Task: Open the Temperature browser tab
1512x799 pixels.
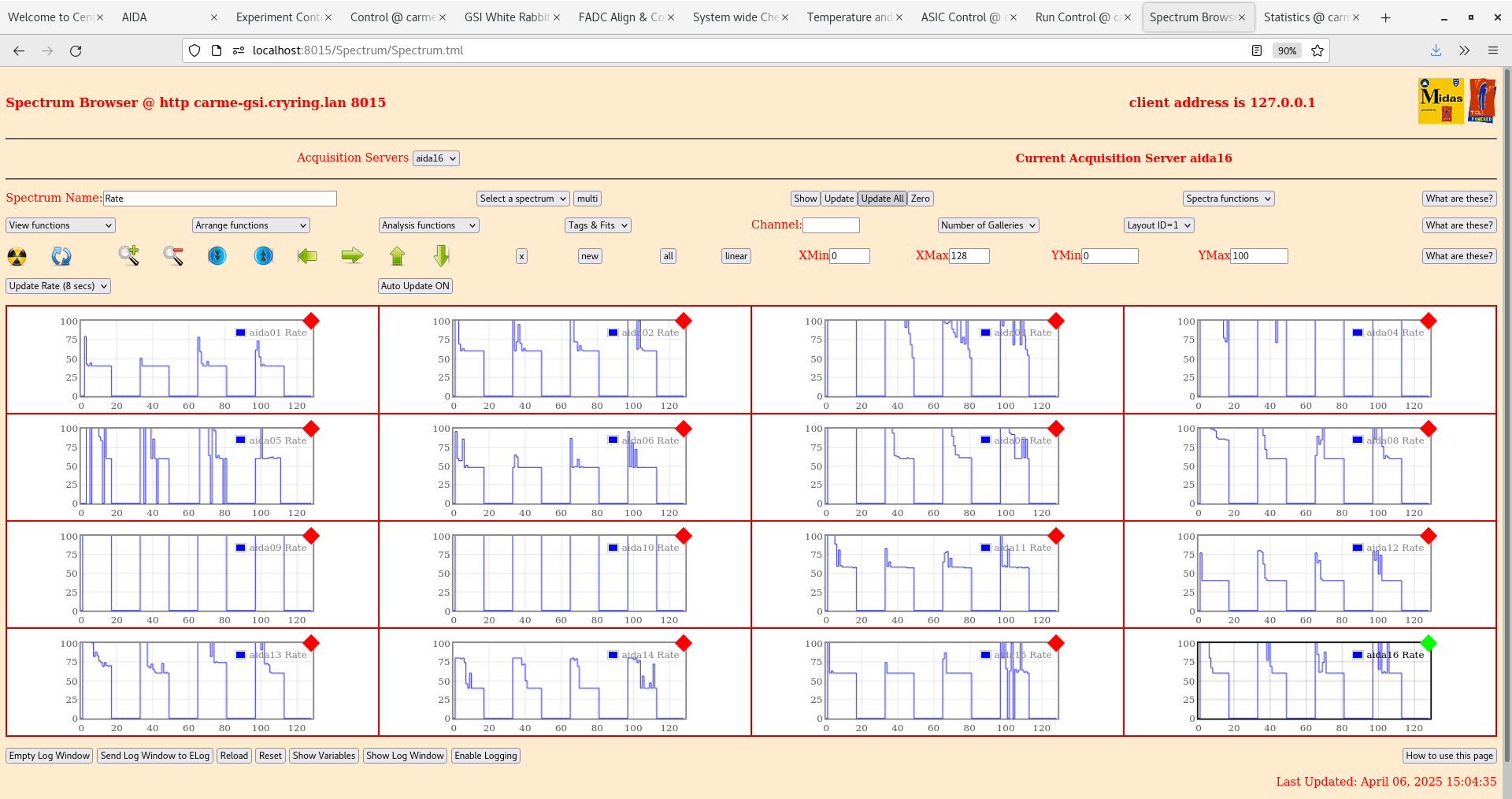Action: click(849, 17)
